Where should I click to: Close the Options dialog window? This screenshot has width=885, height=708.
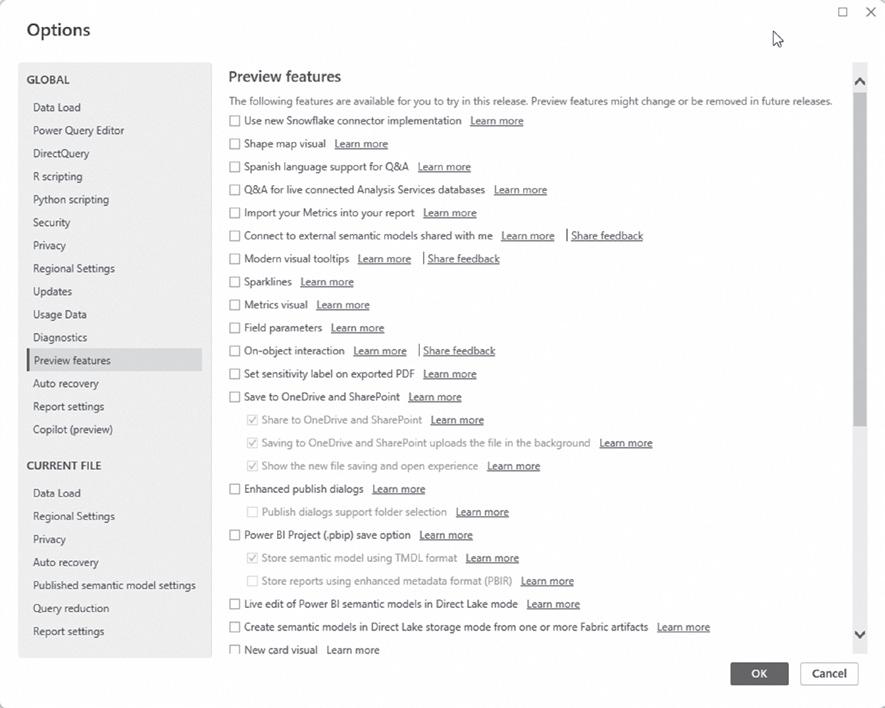(870, 12)
